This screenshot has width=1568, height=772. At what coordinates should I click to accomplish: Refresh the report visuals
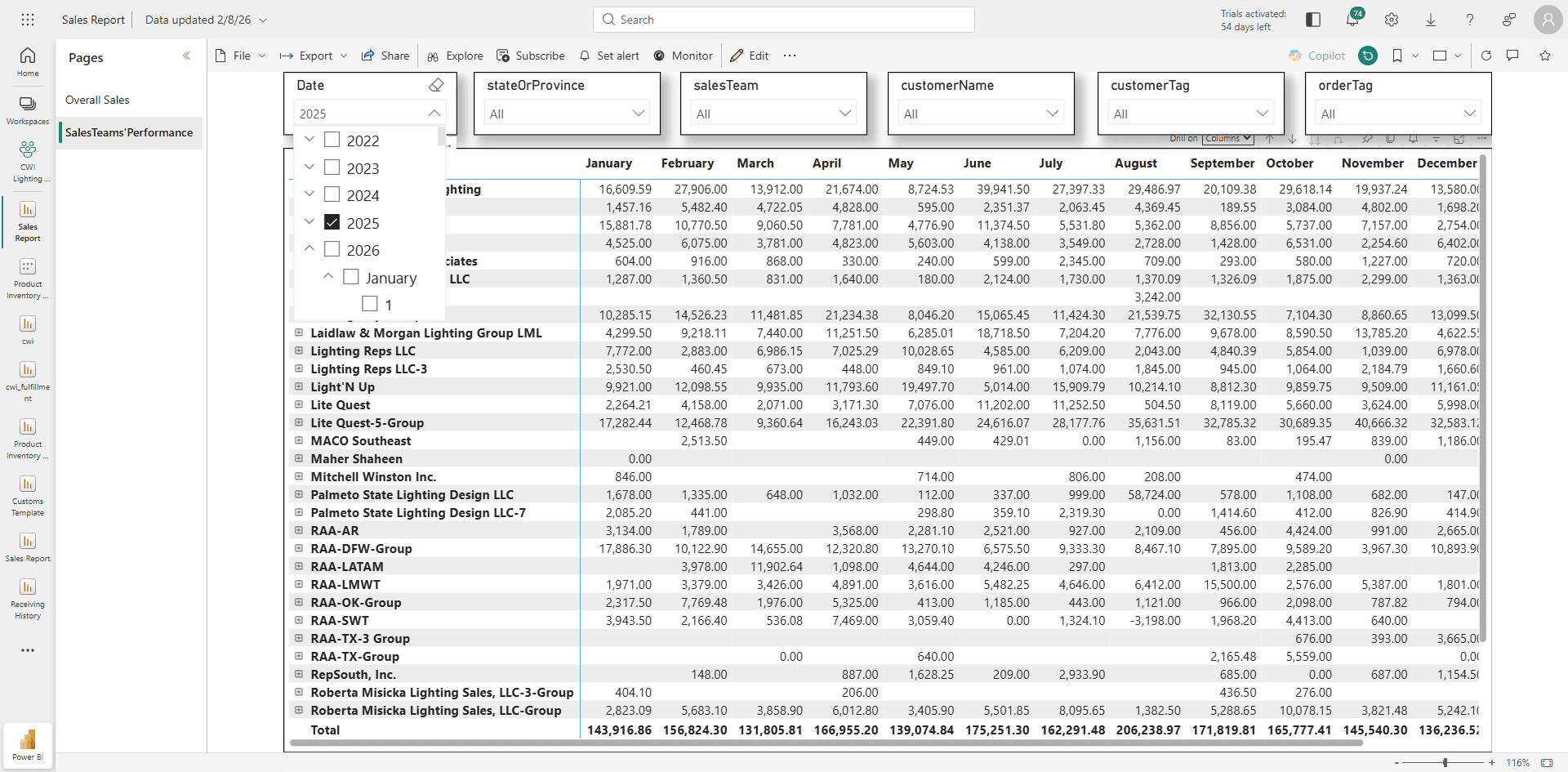(x=1486, y=56)
